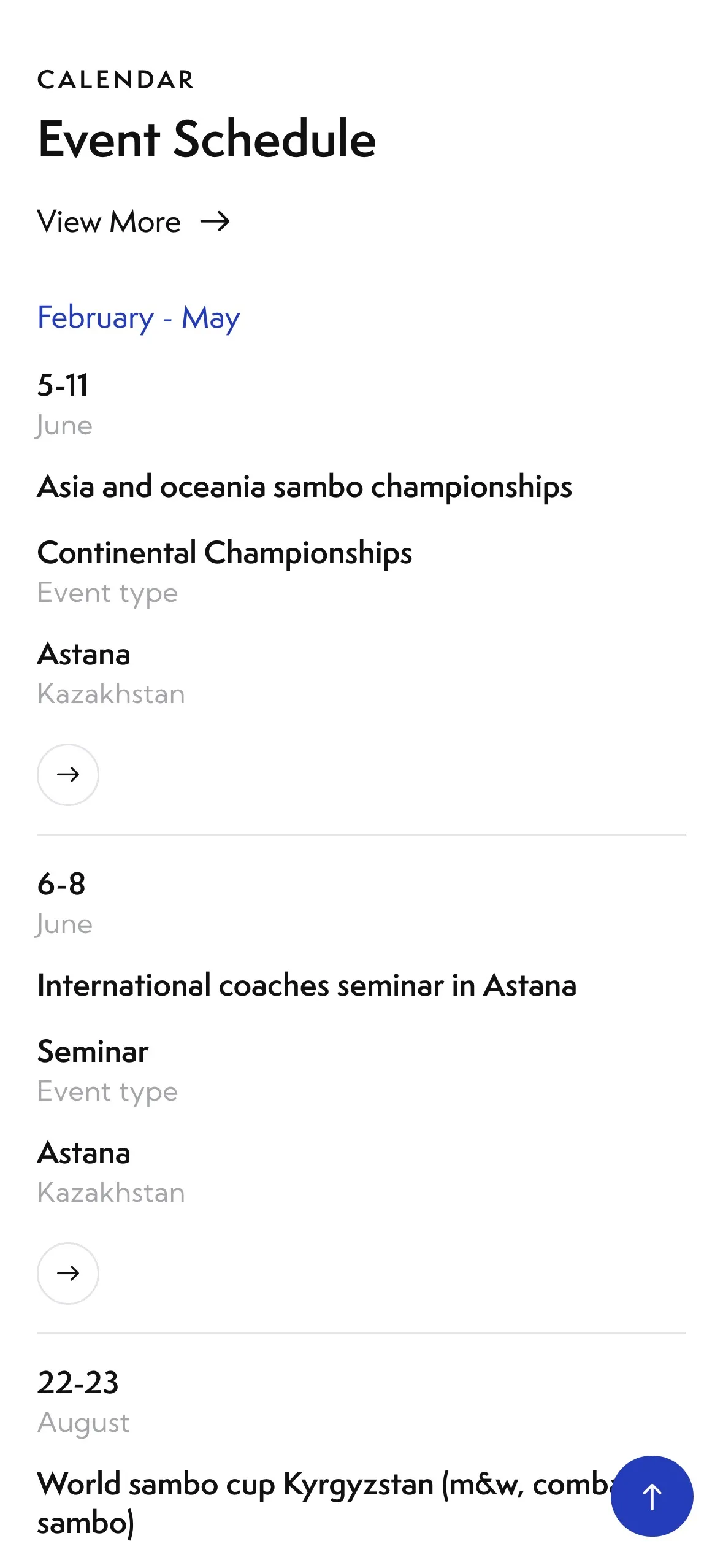Select the Seminar event type text
723x1568 pixels.
click(x=93, y=1051)
